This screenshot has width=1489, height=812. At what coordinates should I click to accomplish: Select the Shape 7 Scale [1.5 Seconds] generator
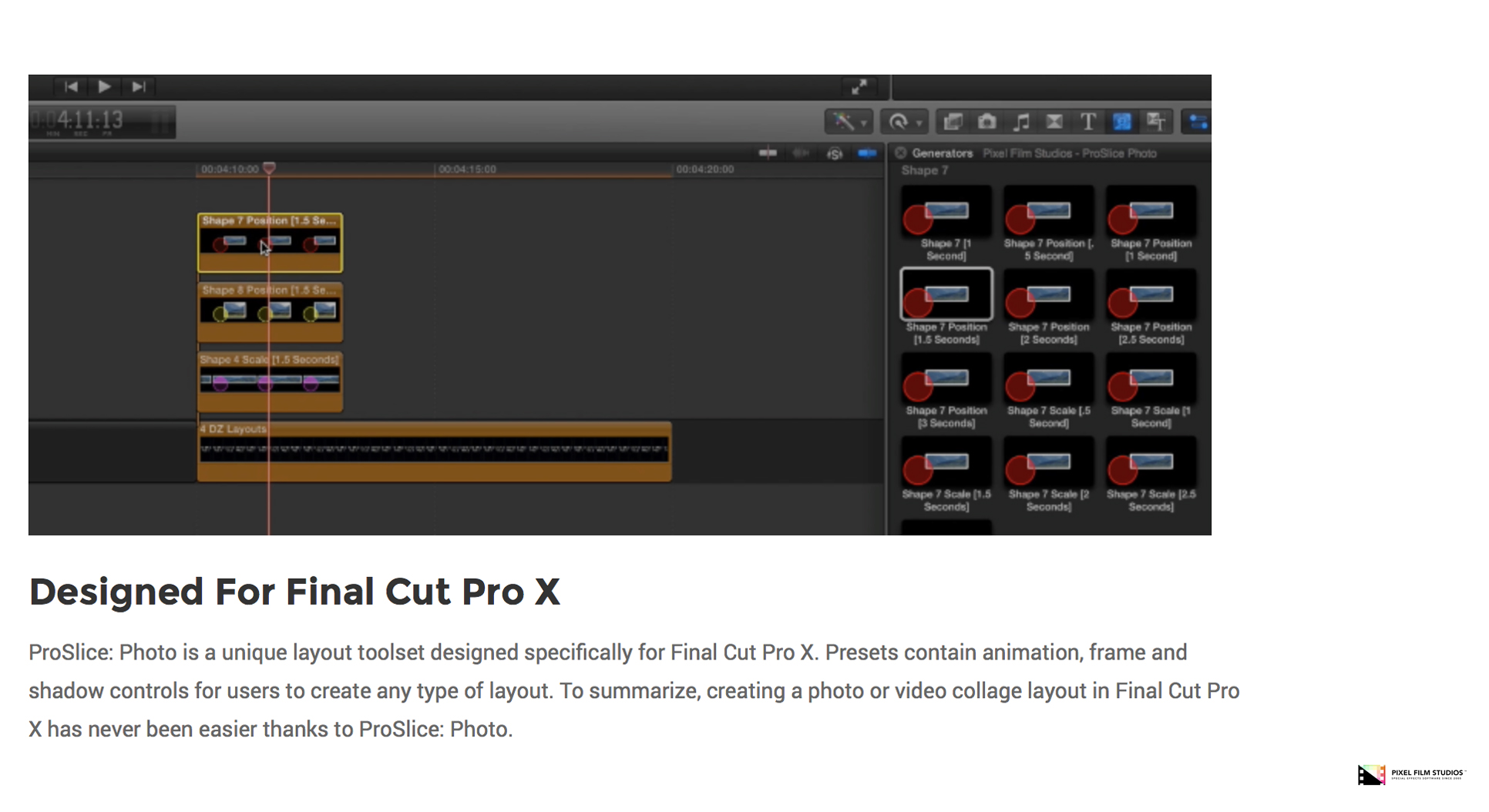[x=946, y=475]
